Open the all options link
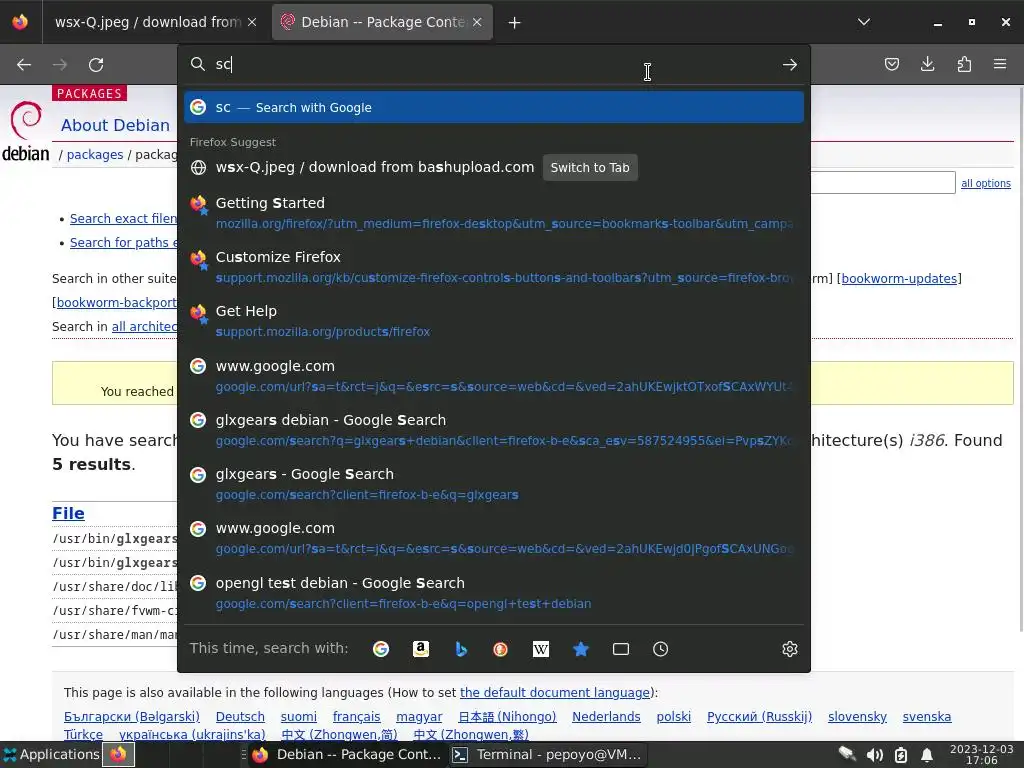Viewport: 1024px width, 768px height. (x=985, y=184)
